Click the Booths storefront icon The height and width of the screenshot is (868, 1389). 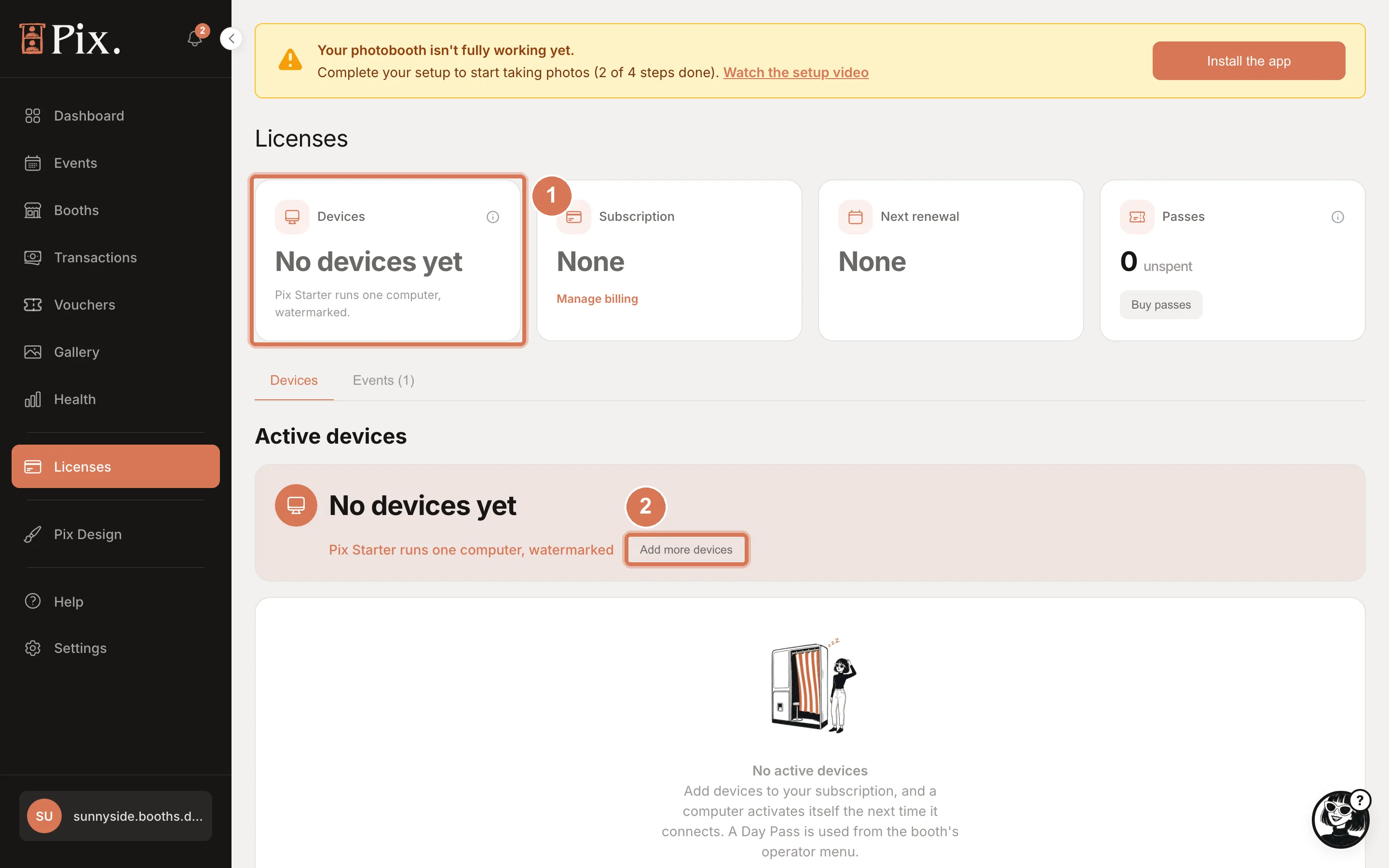coord(33,210)
